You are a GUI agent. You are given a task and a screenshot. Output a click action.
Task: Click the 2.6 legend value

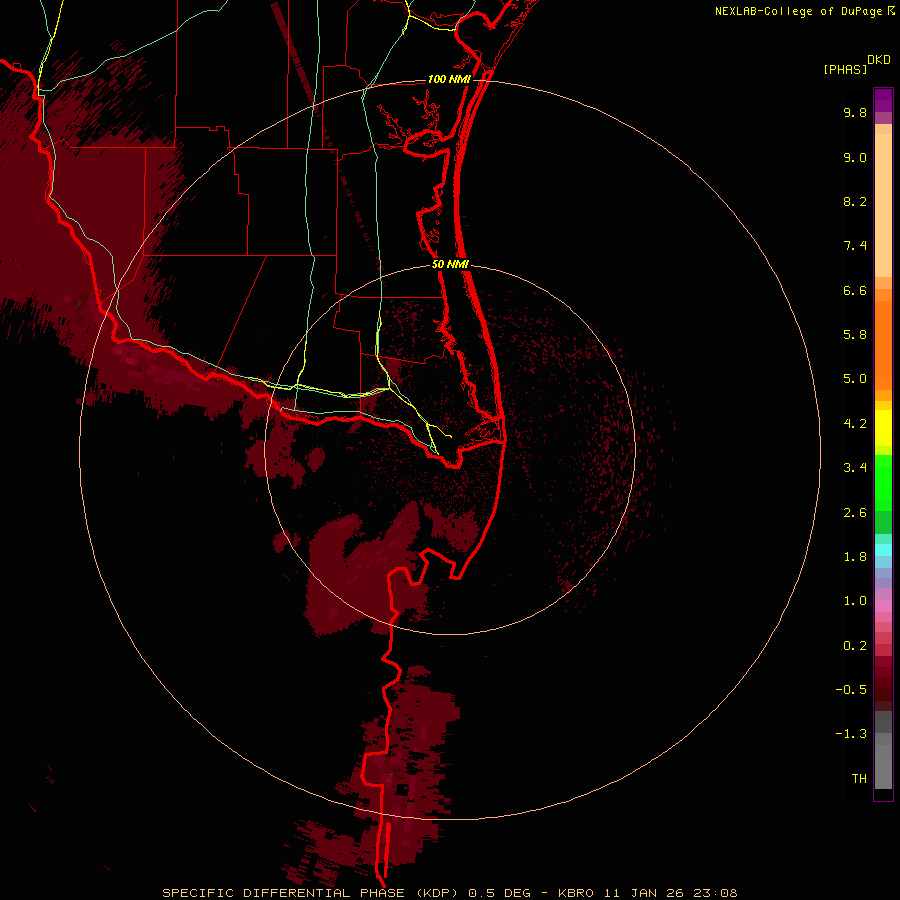(855, 513)
